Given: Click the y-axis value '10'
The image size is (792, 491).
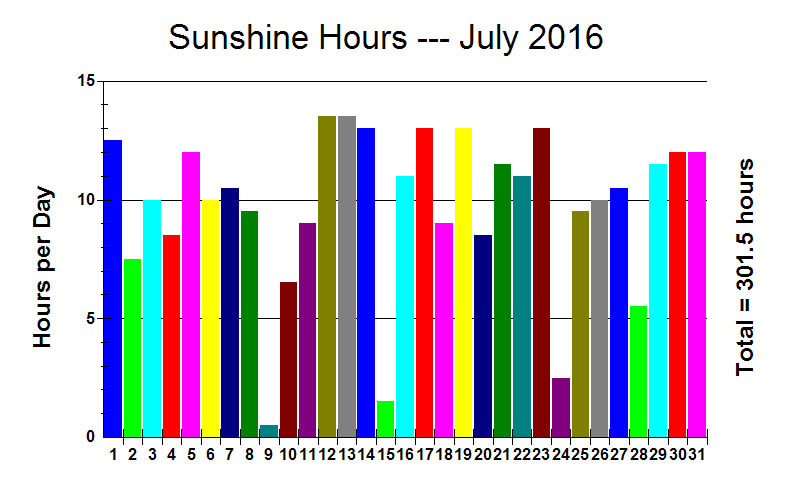Looking at the screenshot, I should pos(87,200).
